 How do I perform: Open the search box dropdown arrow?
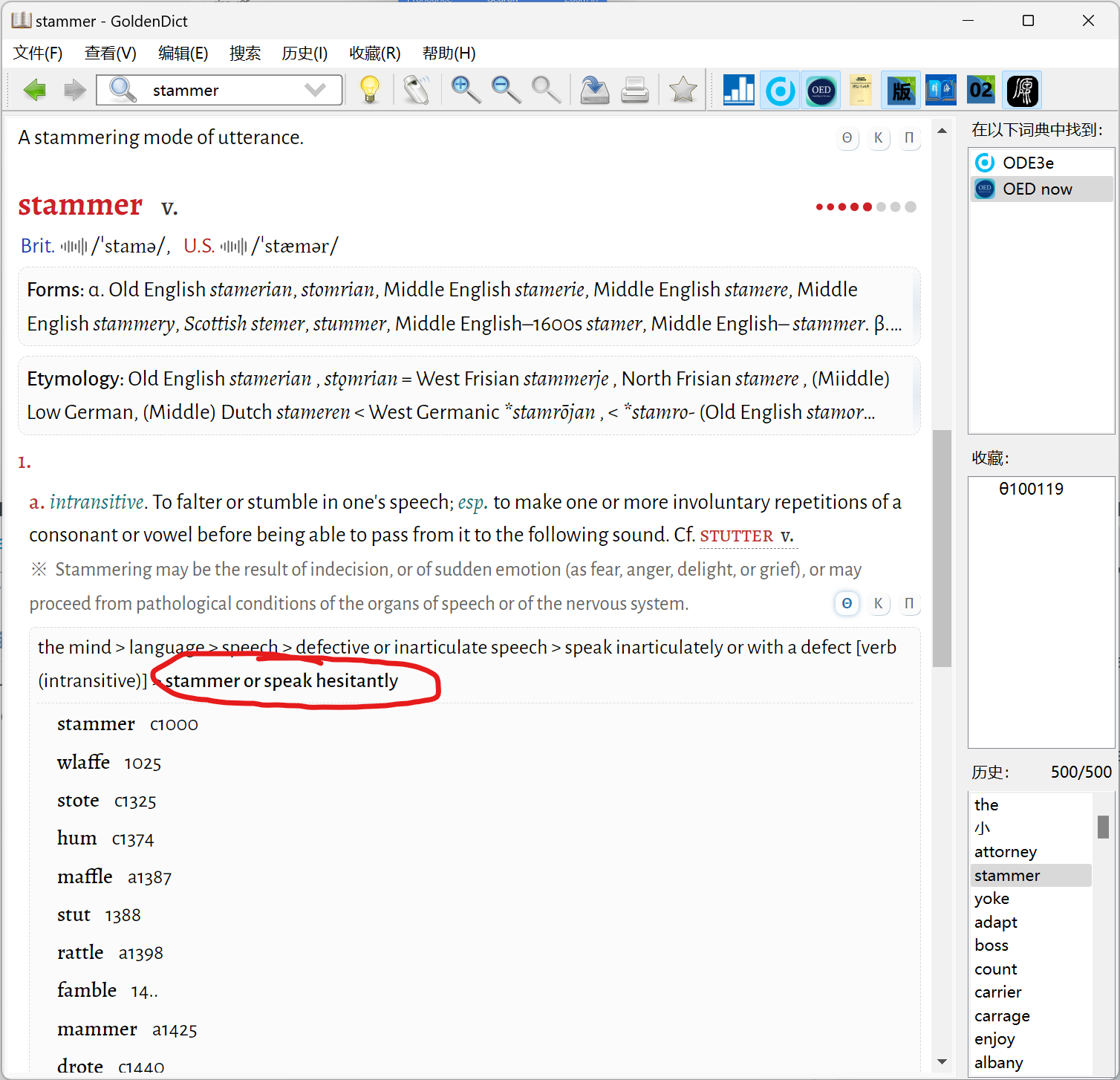pos(316,91)
